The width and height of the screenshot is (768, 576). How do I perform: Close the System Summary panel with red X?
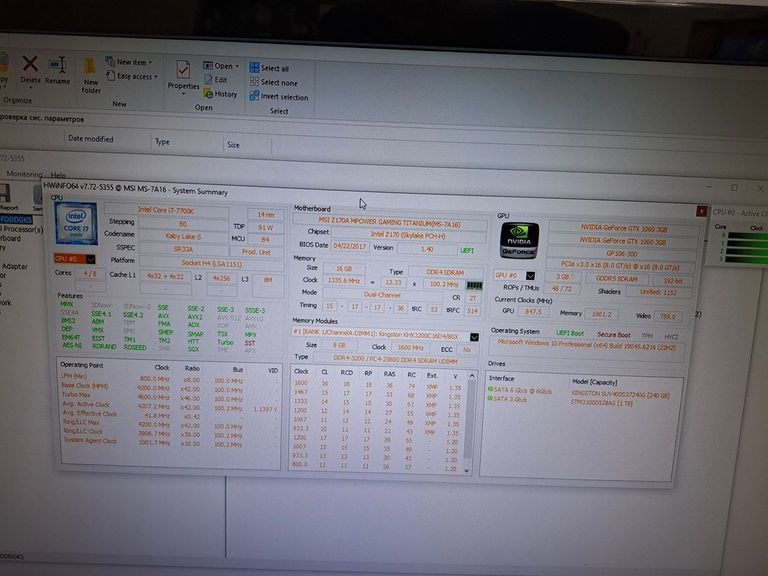(701, 211)
